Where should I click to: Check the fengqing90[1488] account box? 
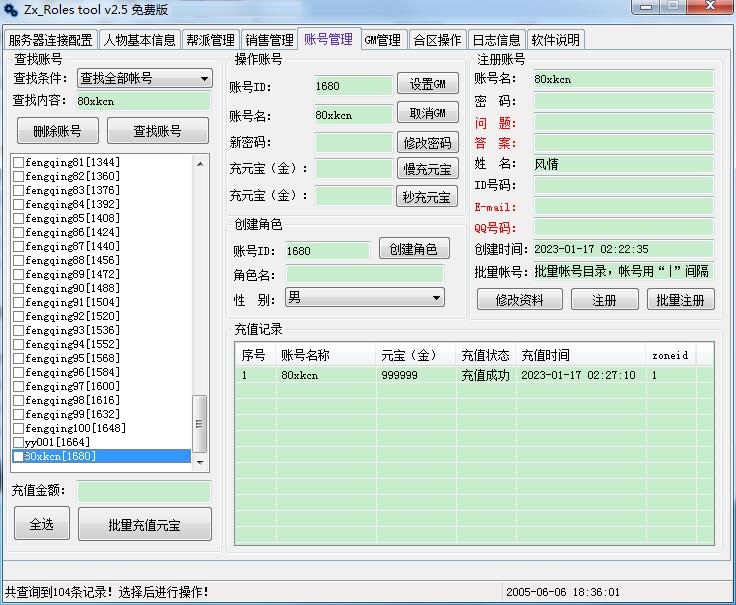(x=19, y=288)
